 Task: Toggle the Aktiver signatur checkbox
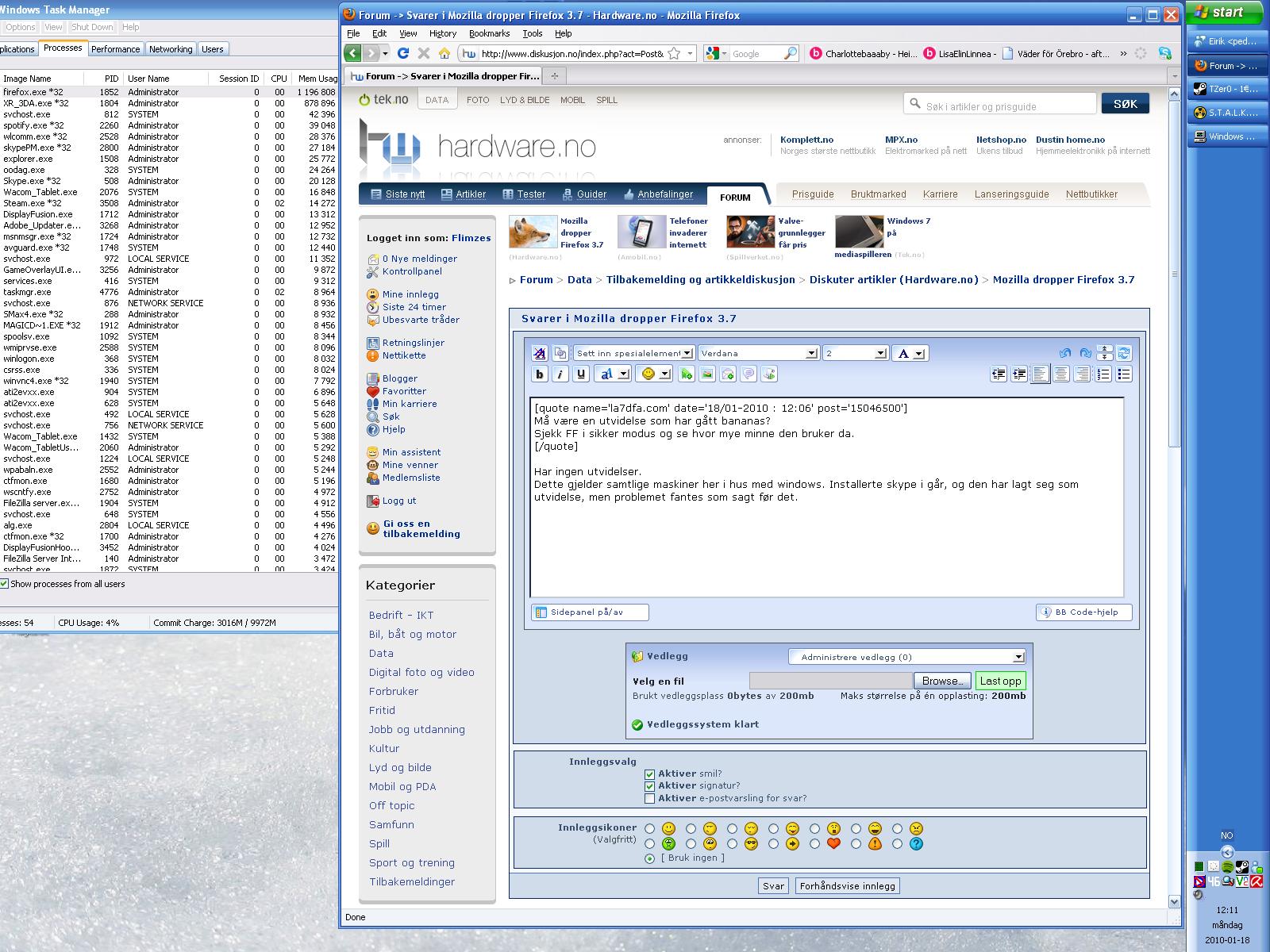[650, 786]
